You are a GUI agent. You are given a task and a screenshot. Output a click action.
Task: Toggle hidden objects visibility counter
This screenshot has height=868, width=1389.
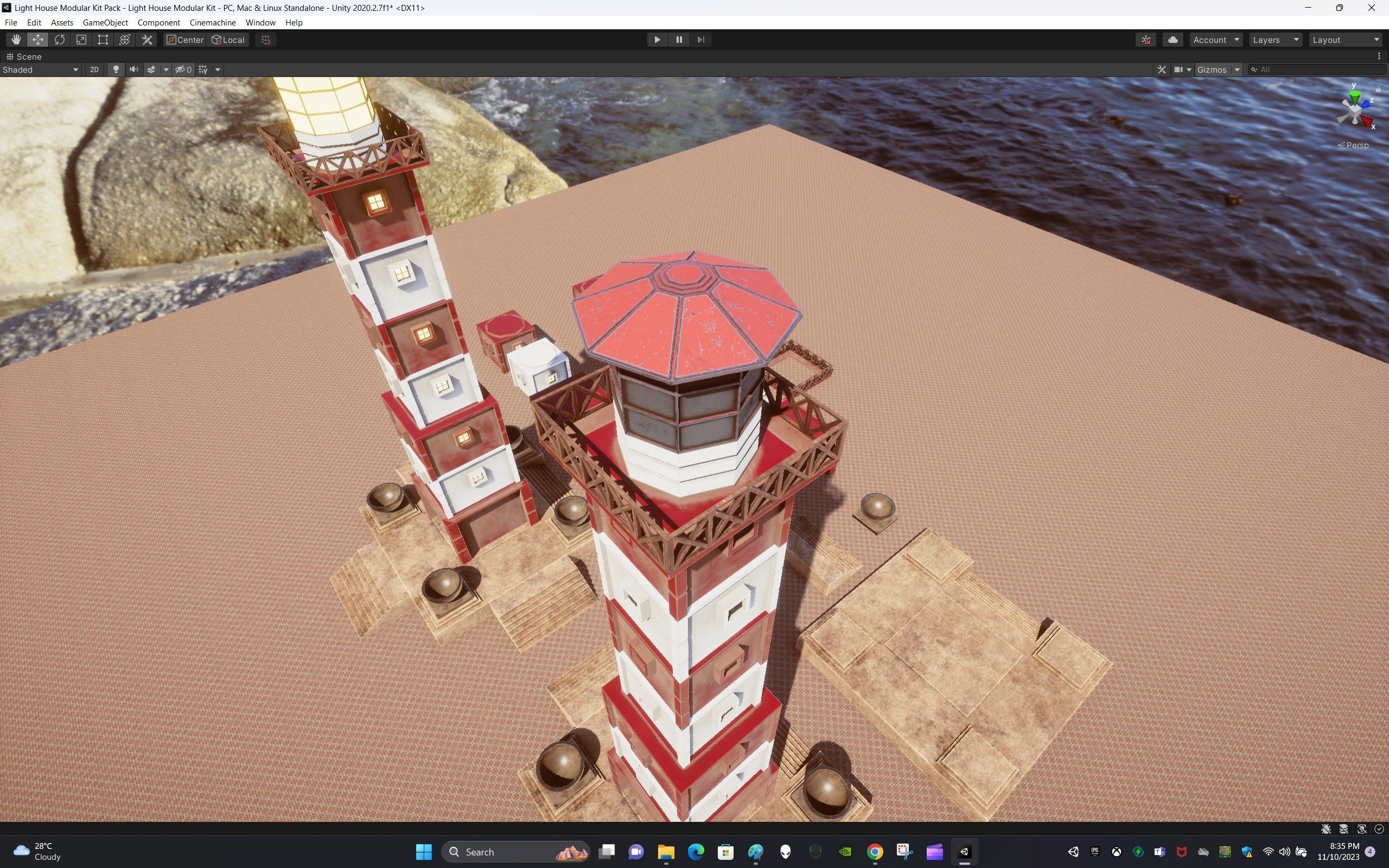(x=184, y=69)
